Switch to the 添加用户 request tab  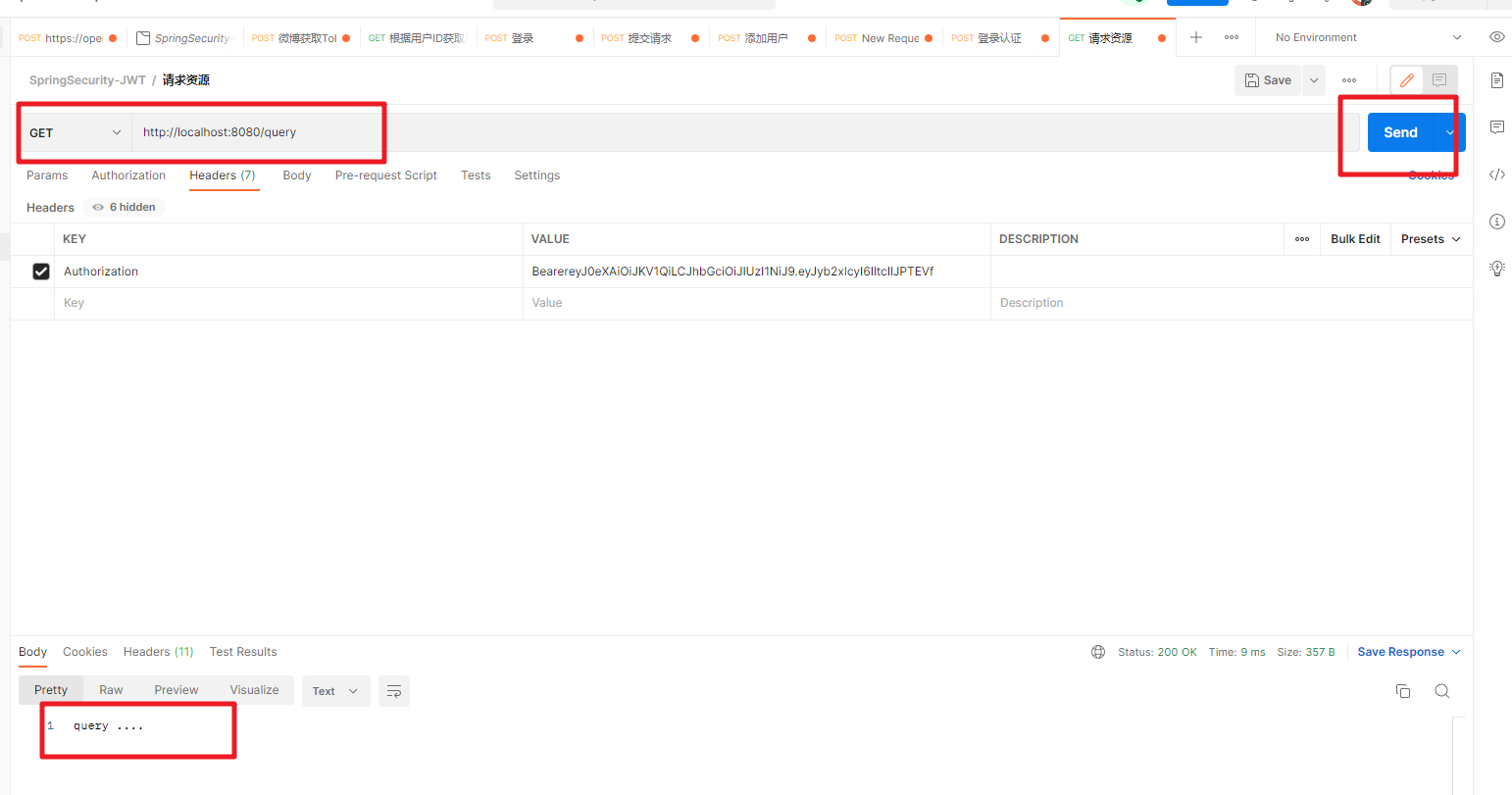coord(767,38)
